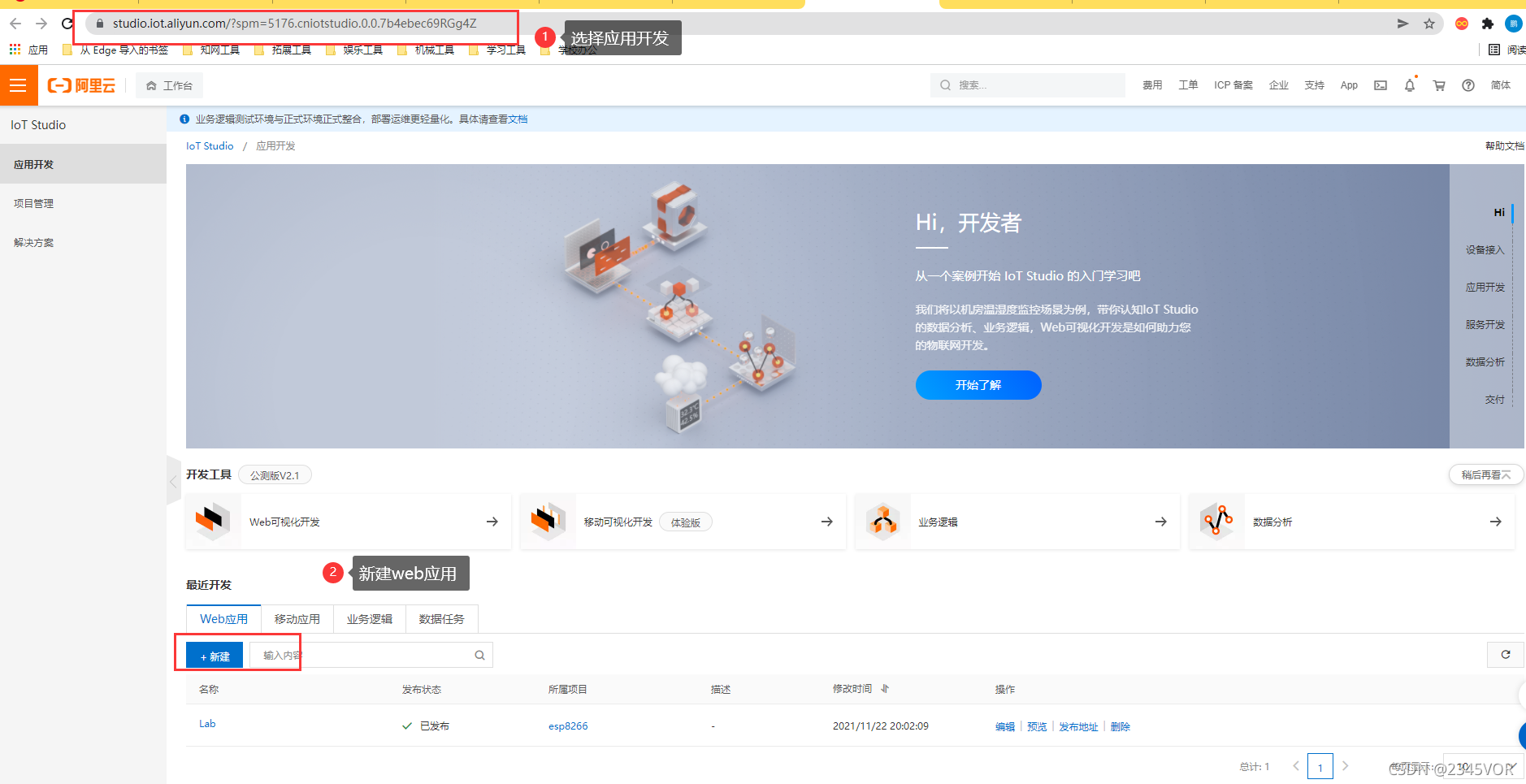This screenshot has height=784, width=1526.
Task: Select 应用开发 in the sidebar
Action: click(x=83, y=164)
